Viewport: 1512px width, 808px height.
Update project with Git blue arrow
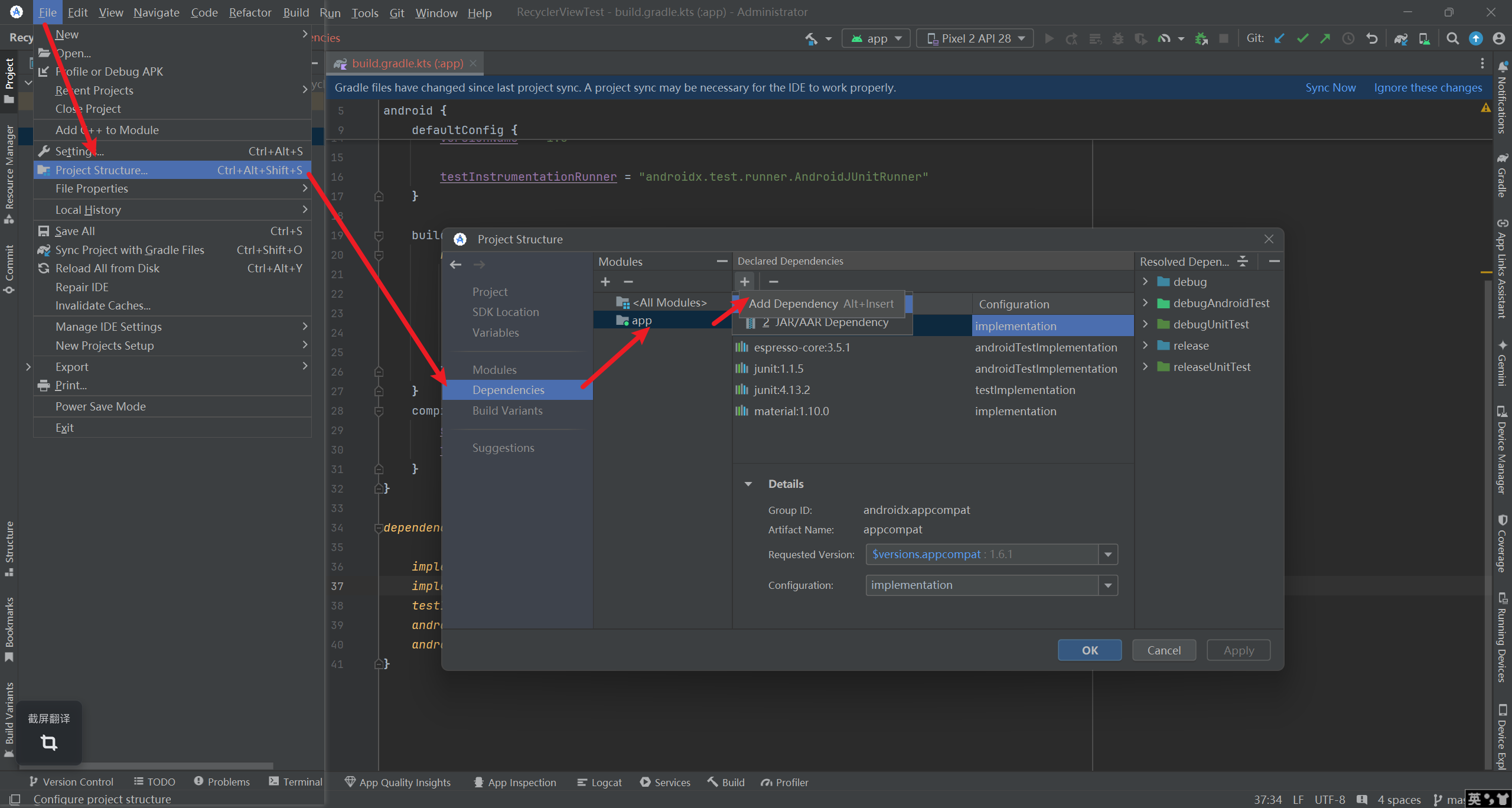tap(1279, 39)
